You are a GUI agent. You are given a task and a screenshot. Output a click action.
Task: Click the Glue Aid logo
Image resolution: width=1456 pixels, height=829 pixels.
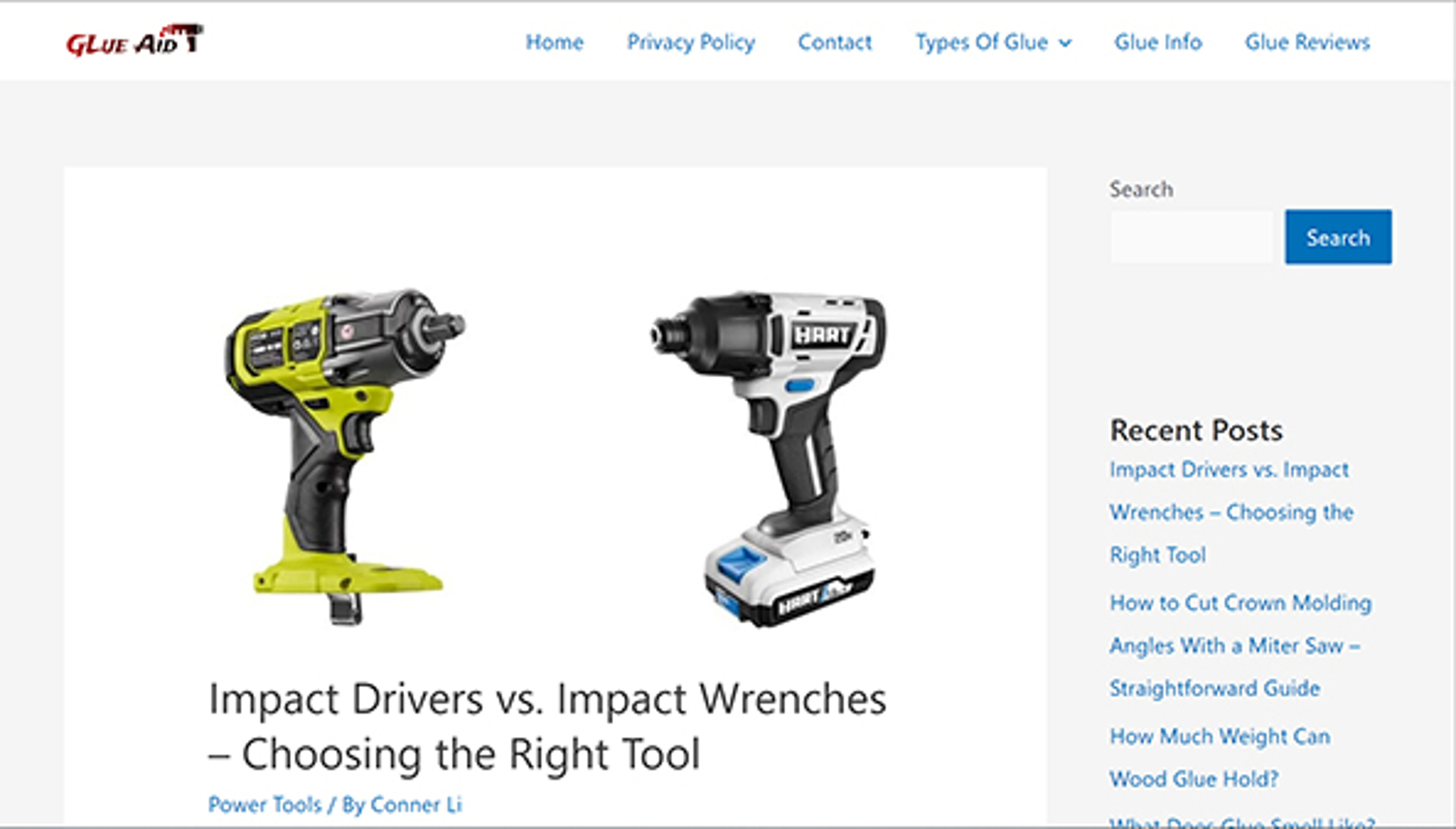[x=134, y=41]
